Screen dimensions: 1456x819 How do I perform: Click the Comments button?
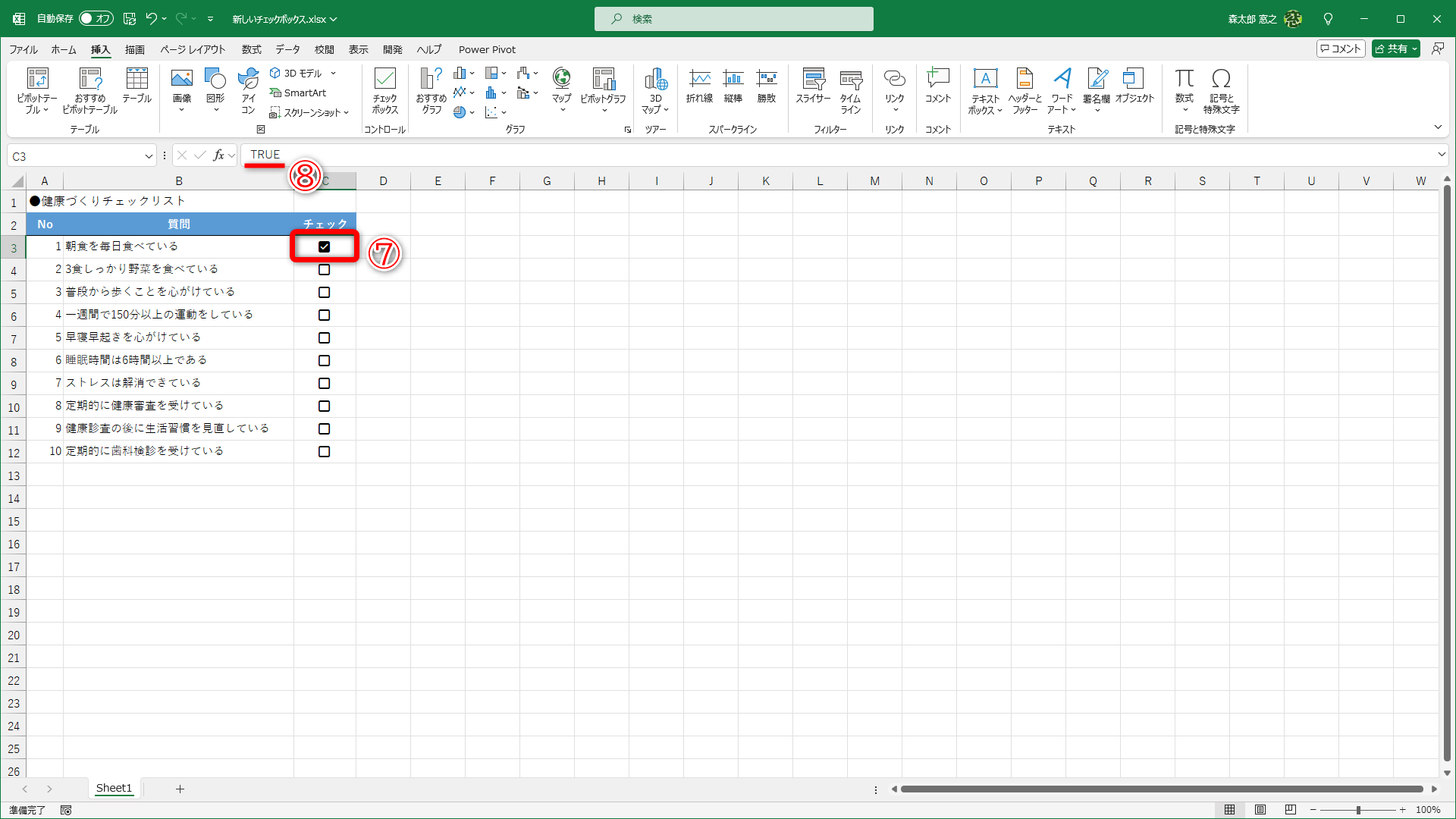[1341, 49]
